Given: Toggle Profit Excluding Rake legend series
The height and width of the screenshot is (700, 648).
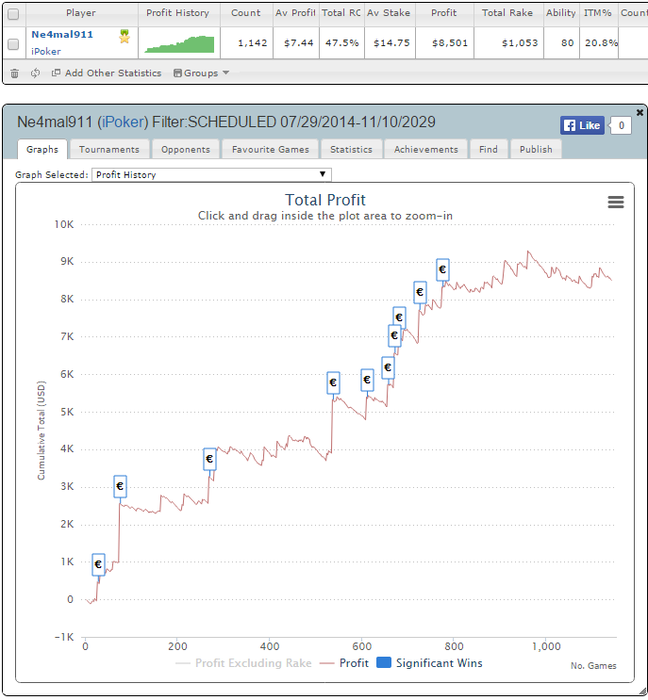Looking at the screenshot, I should tap(244, 663).
